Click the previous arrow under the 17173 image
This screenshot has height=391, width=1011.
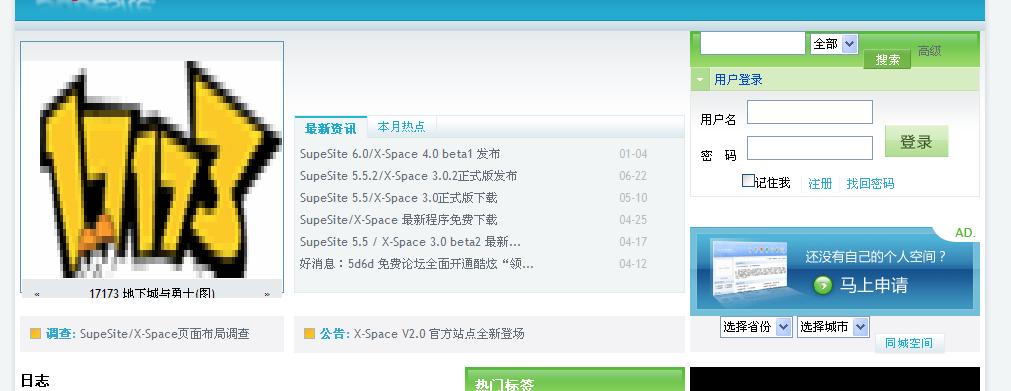(x=37, y=294)
